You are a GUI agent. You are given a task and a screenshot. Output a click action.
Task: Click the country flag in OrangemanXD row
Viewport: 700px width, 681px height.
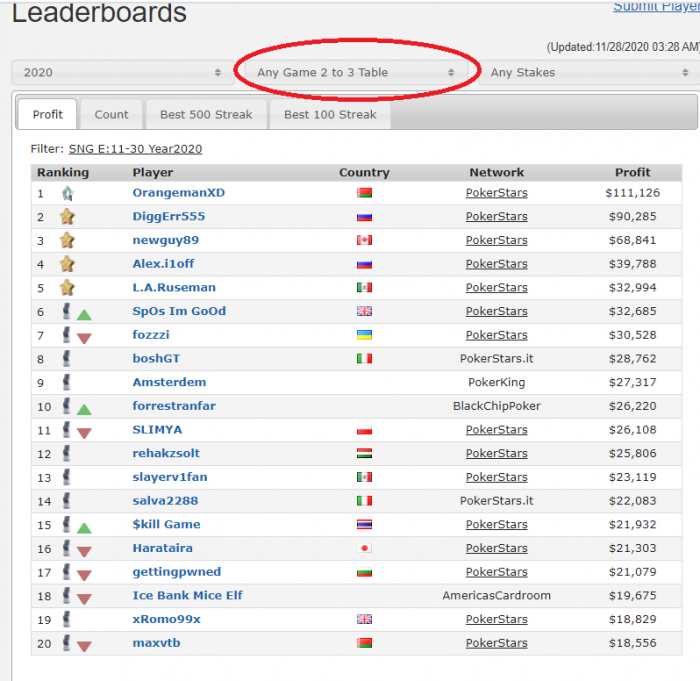point(364,193)
